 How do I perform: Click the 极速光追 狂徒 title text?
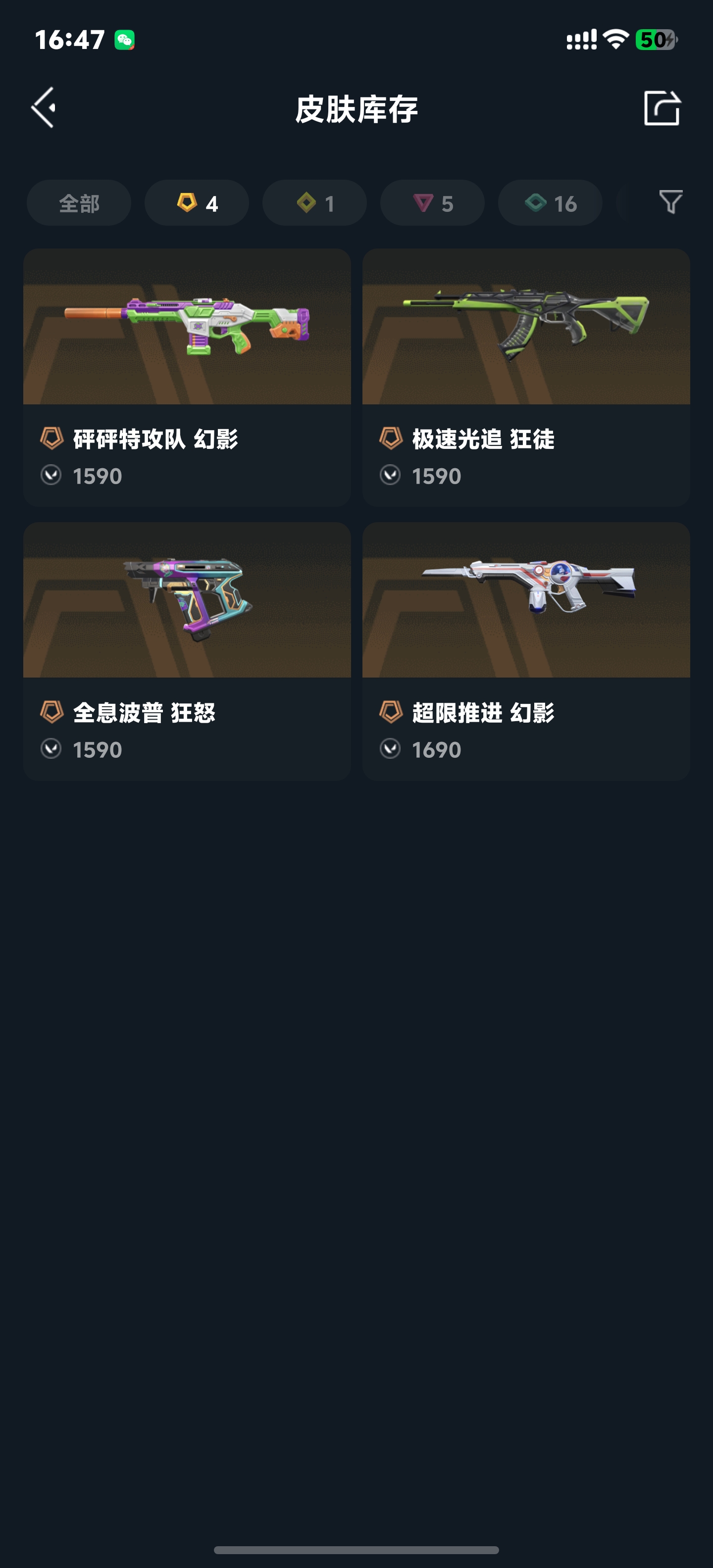click(483, 439)
